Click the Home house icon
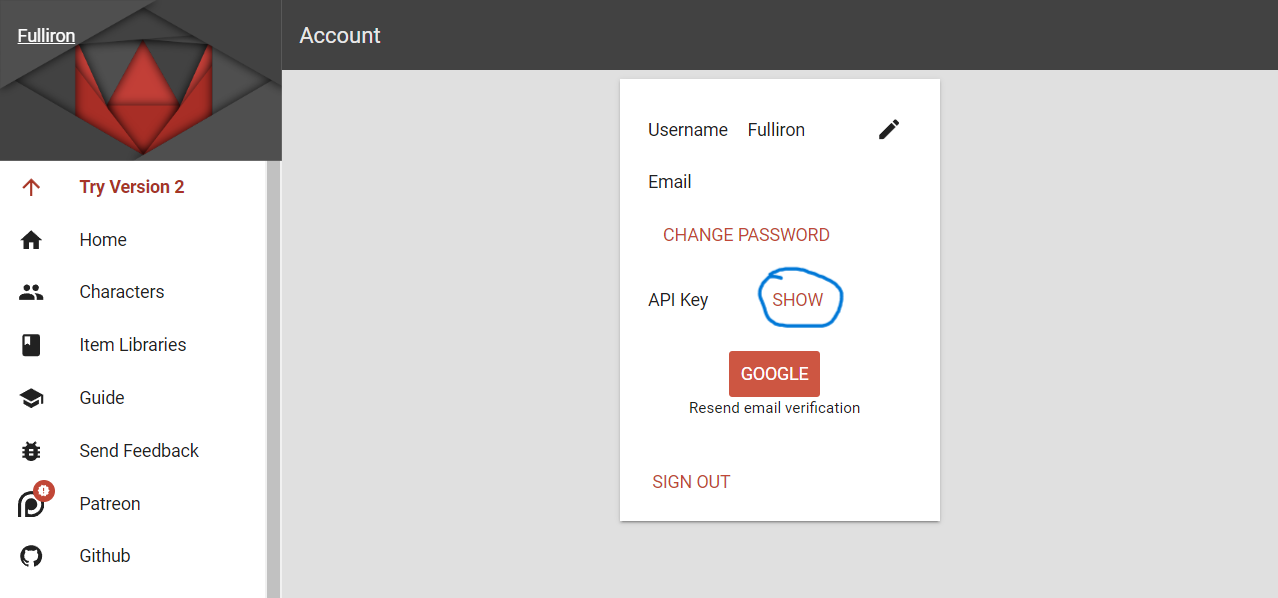Screen dimensions: 1278x598 [31, 240]
